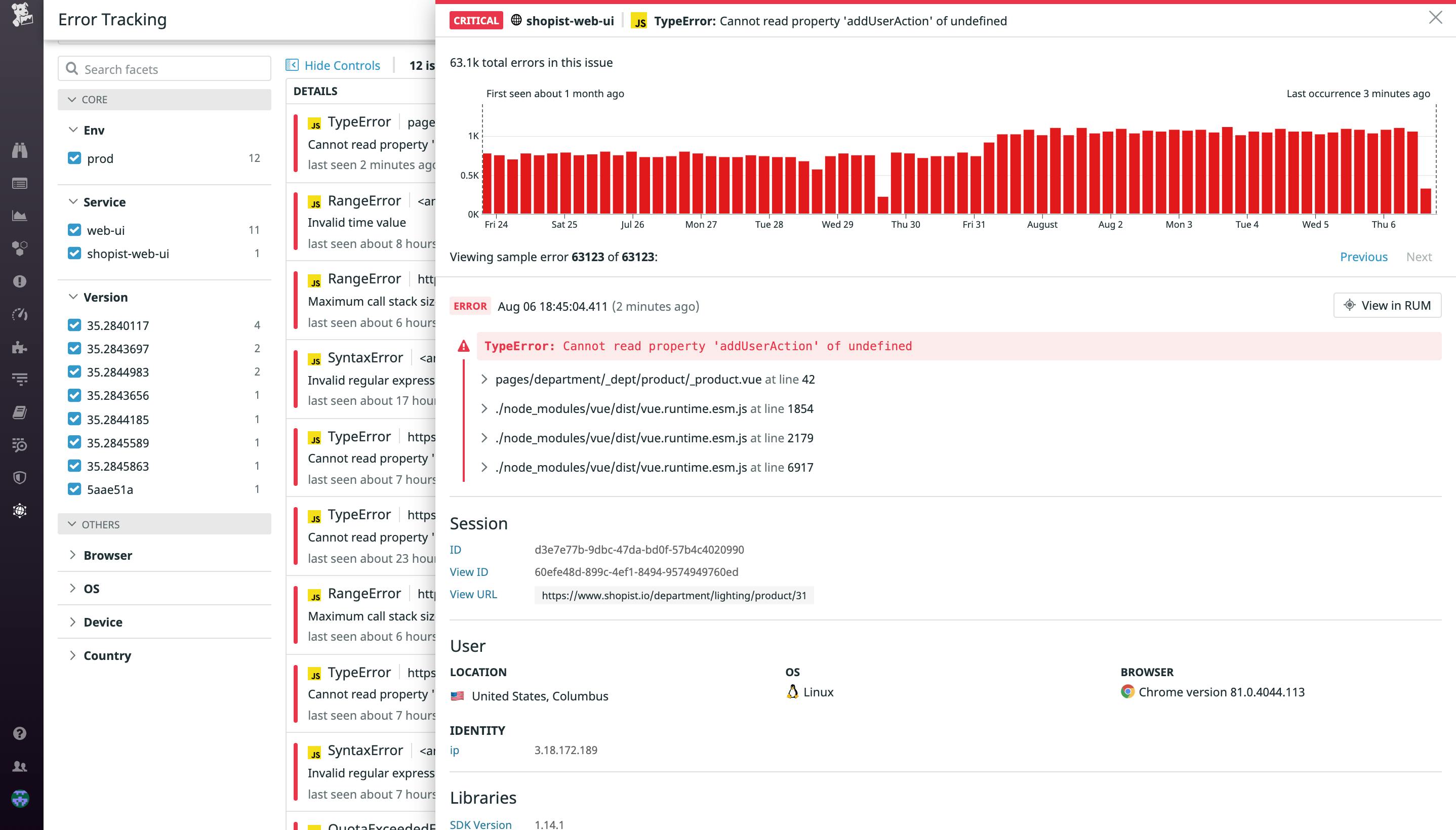Click the View in RUM button

(x=1387, y=305)
